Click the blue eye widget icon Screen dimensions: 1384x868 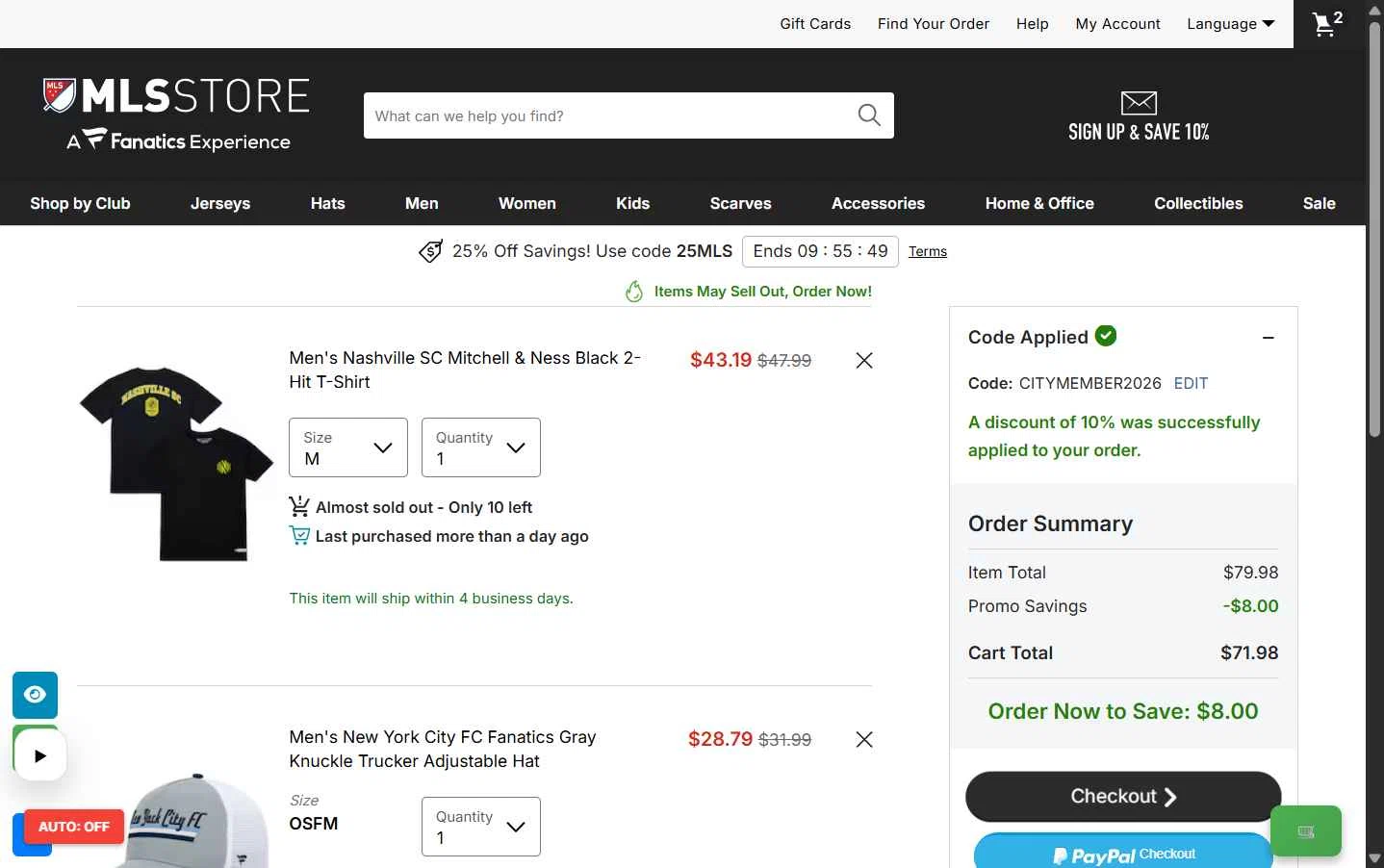click(35, 695)
